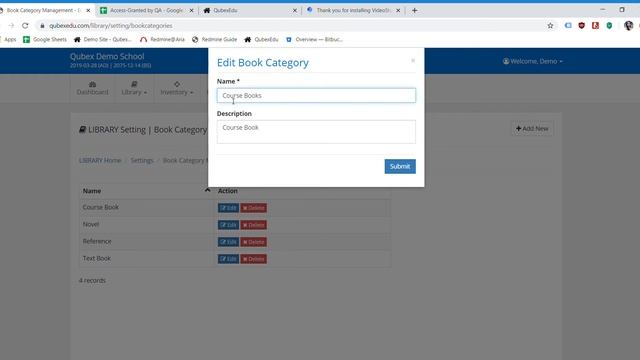Viewport: 640px width, 360px height.
Task: Select the Text Book name cell
Action: [148, 258]
